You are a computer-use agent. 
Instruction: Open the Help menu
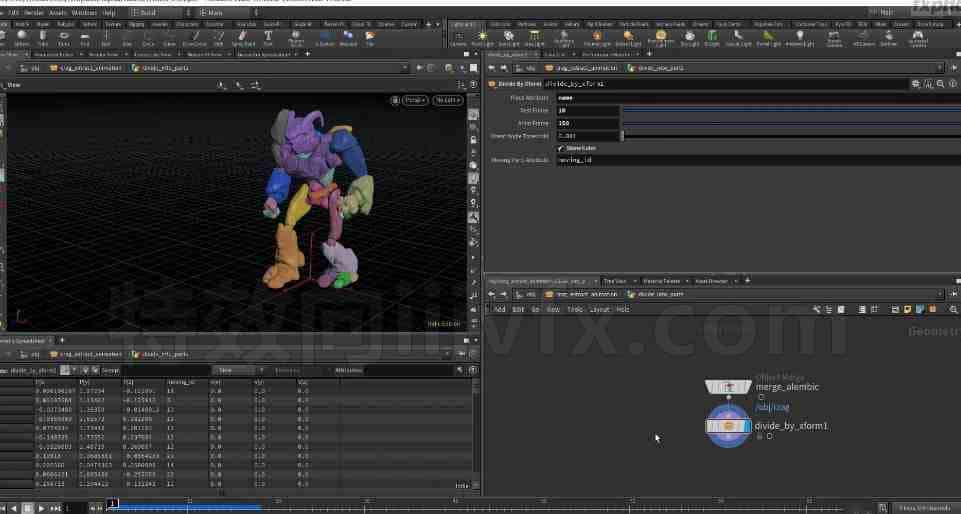point(109,12)
